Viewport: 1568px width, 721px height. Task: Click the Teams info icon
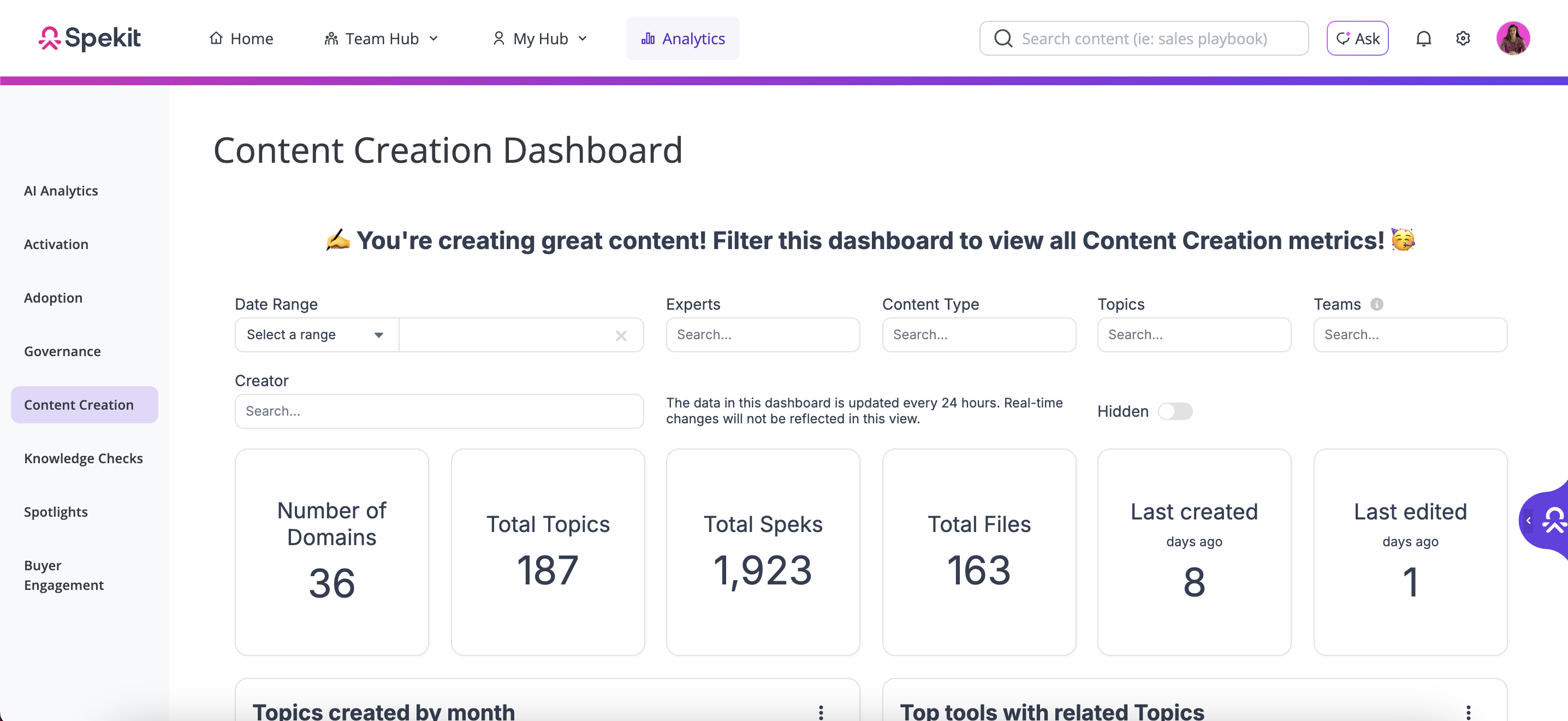[x=1377, y=304]
